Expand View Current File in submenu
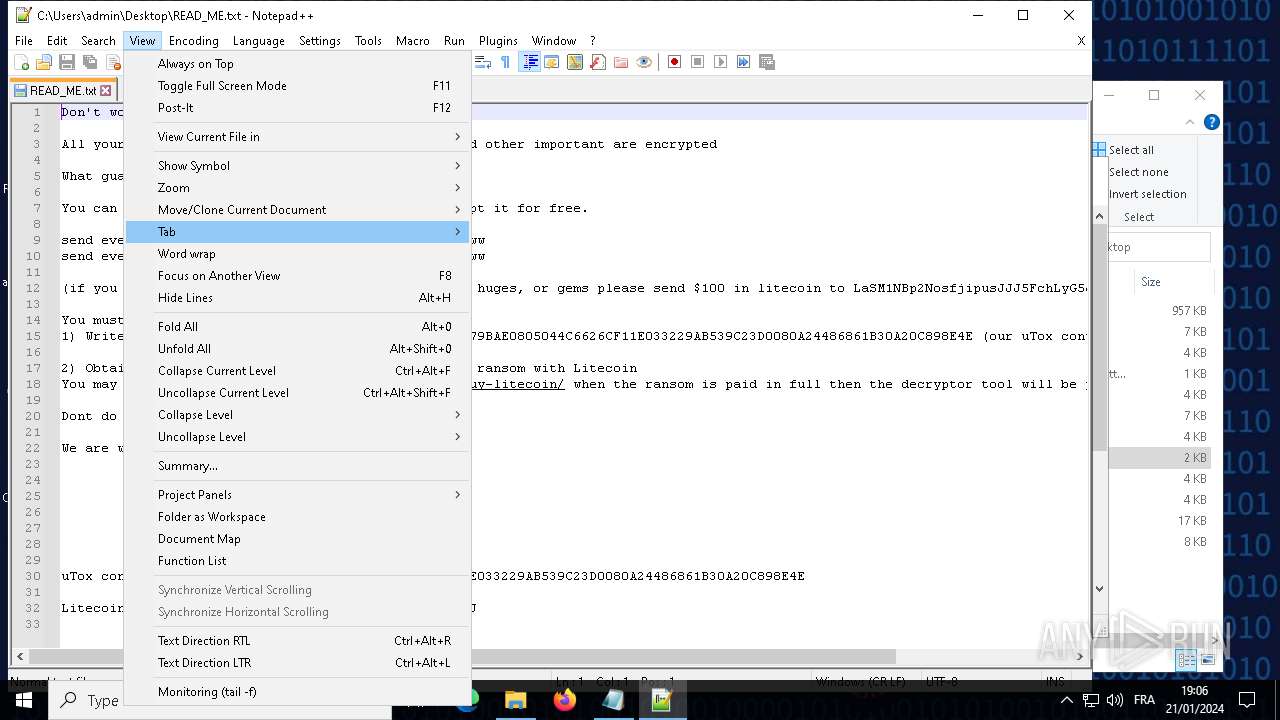Image resolution: width=1280 pixels, height=720 pixels. (297, 137)
